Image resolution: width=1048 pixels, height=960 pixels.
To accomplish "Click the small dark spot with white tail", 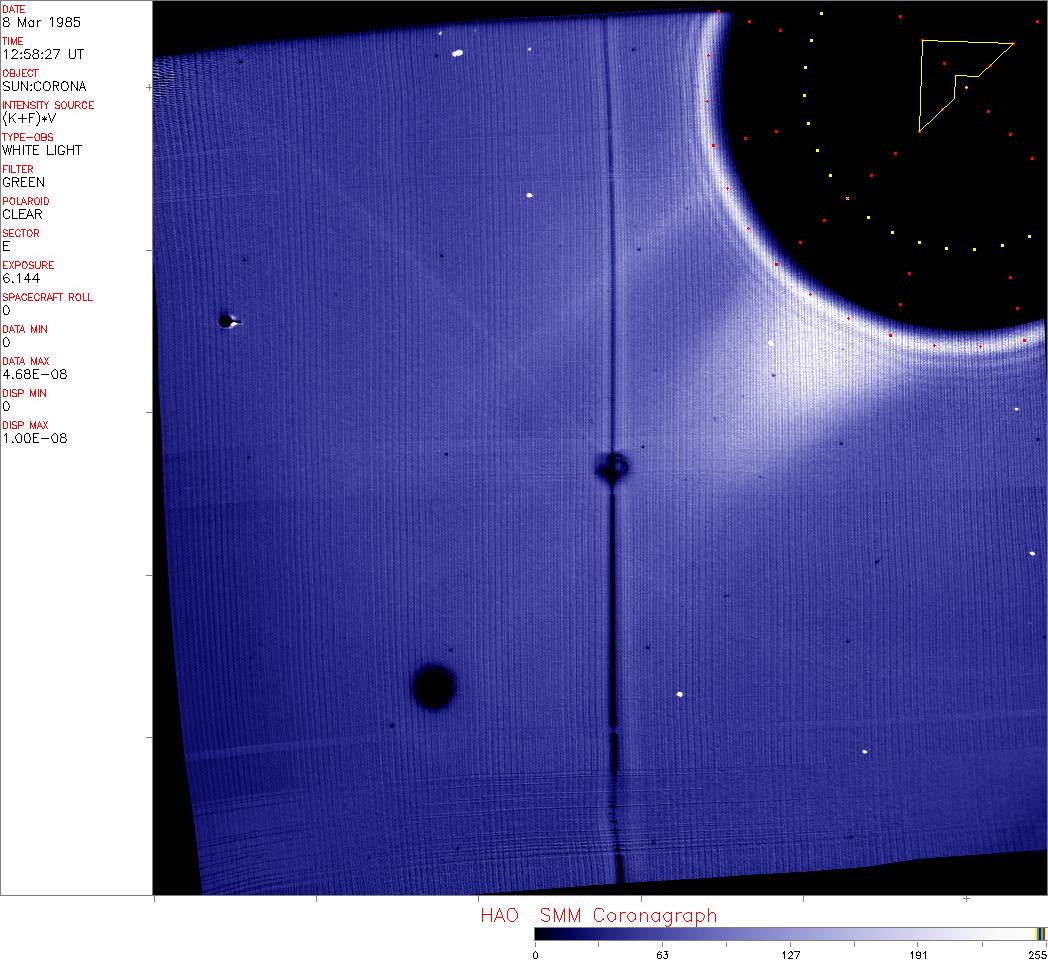I will click(x=227, y=321).
